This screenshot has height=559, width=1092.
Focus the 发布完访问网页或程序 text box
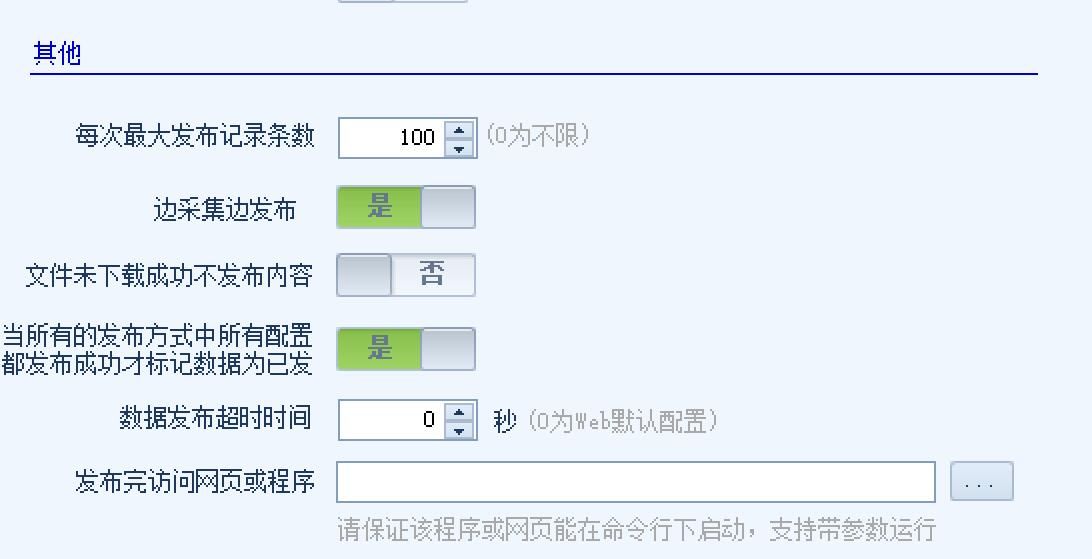click(x=635, y=482)
